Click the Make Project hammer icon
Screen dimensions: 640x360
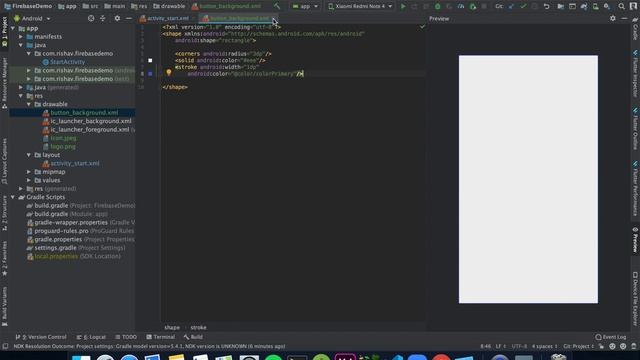point(277,6)
